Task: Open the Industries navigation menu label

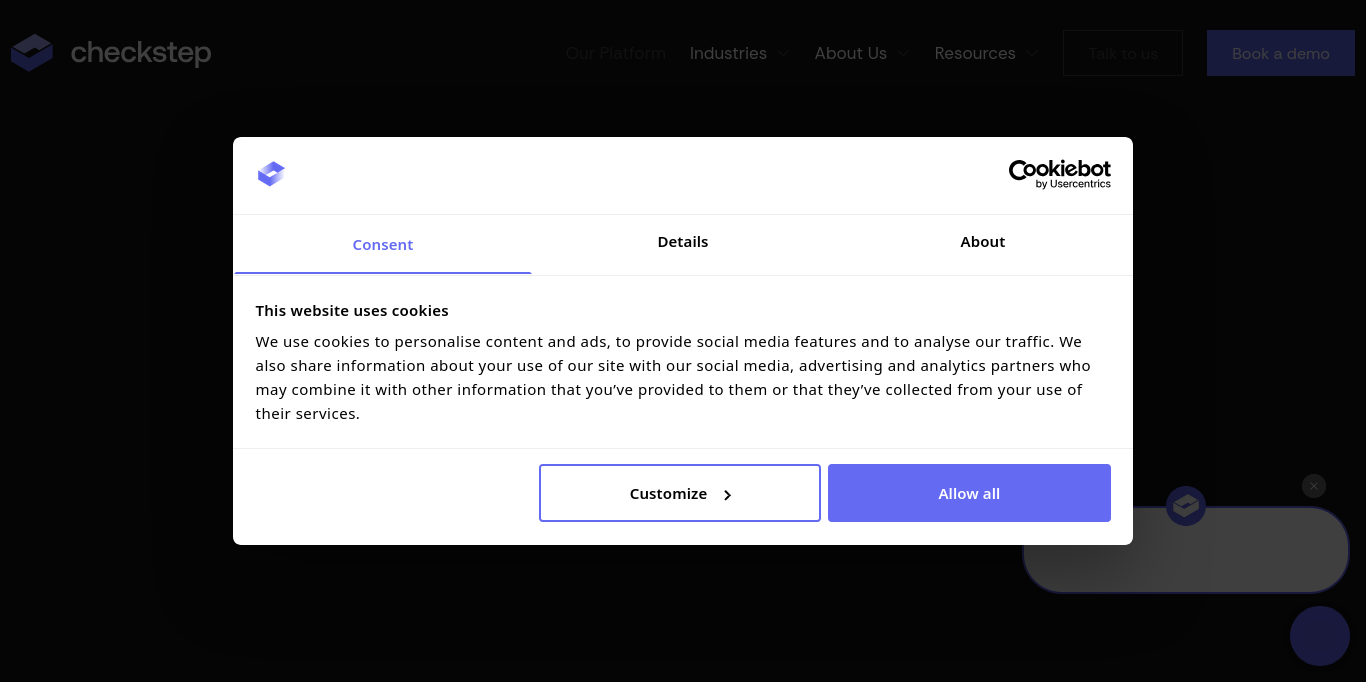Action: [x=728, y=53]
